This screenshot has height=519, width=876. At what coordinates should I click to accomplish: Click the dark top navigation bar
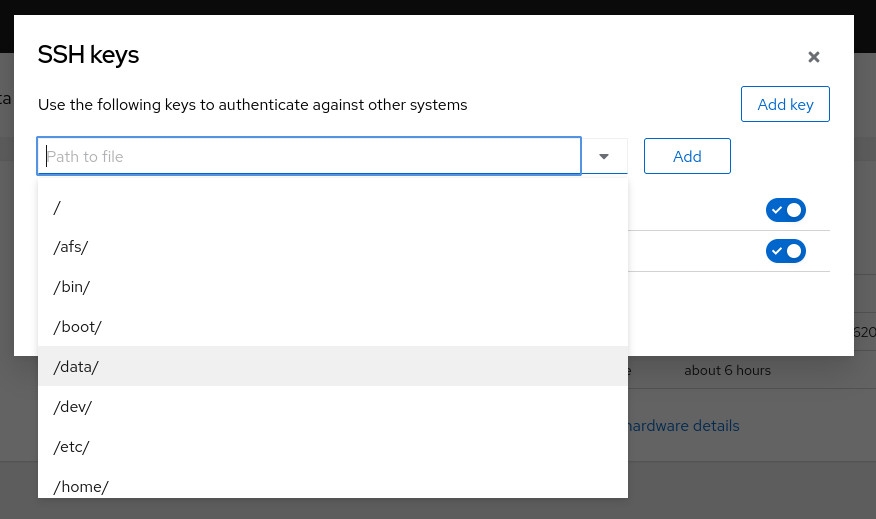click(438, 7)
